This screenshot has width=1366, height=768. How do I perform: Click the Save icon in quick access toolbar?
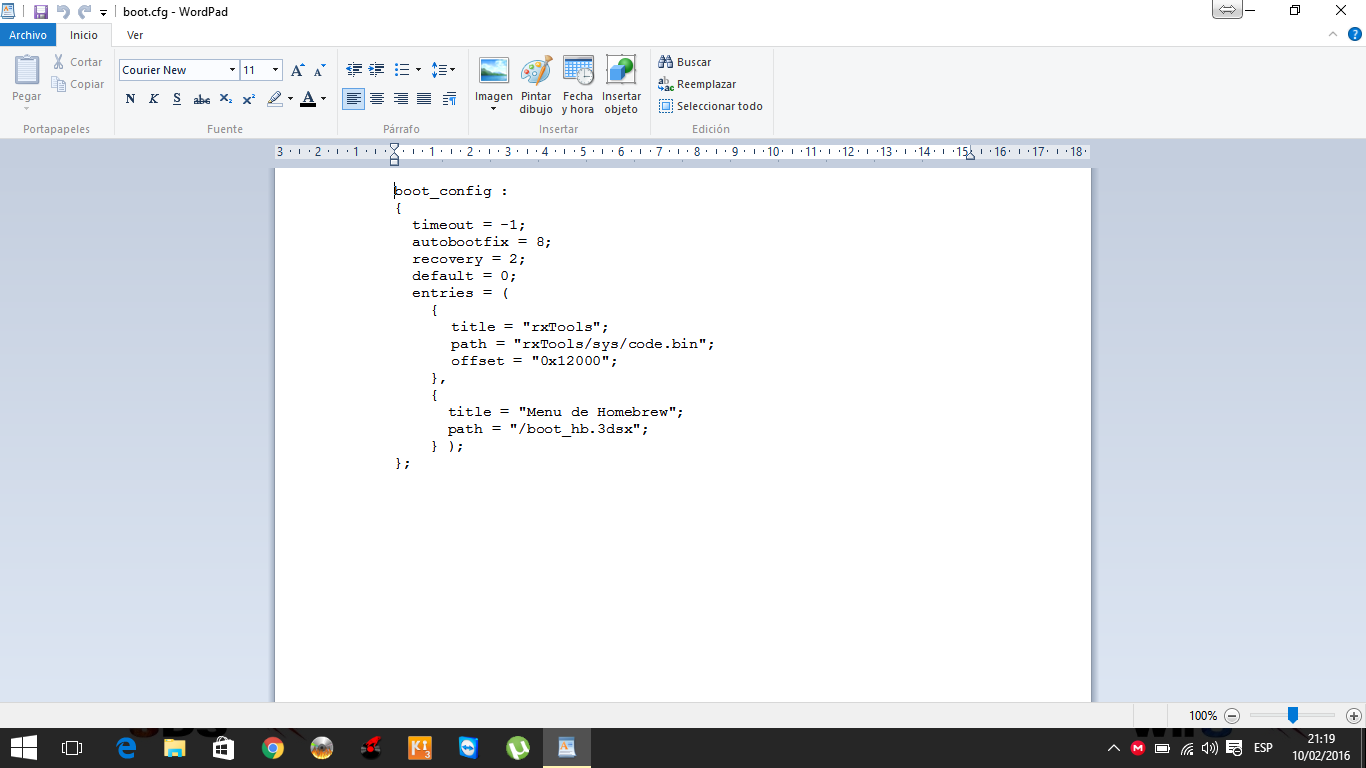coord(41,12)
